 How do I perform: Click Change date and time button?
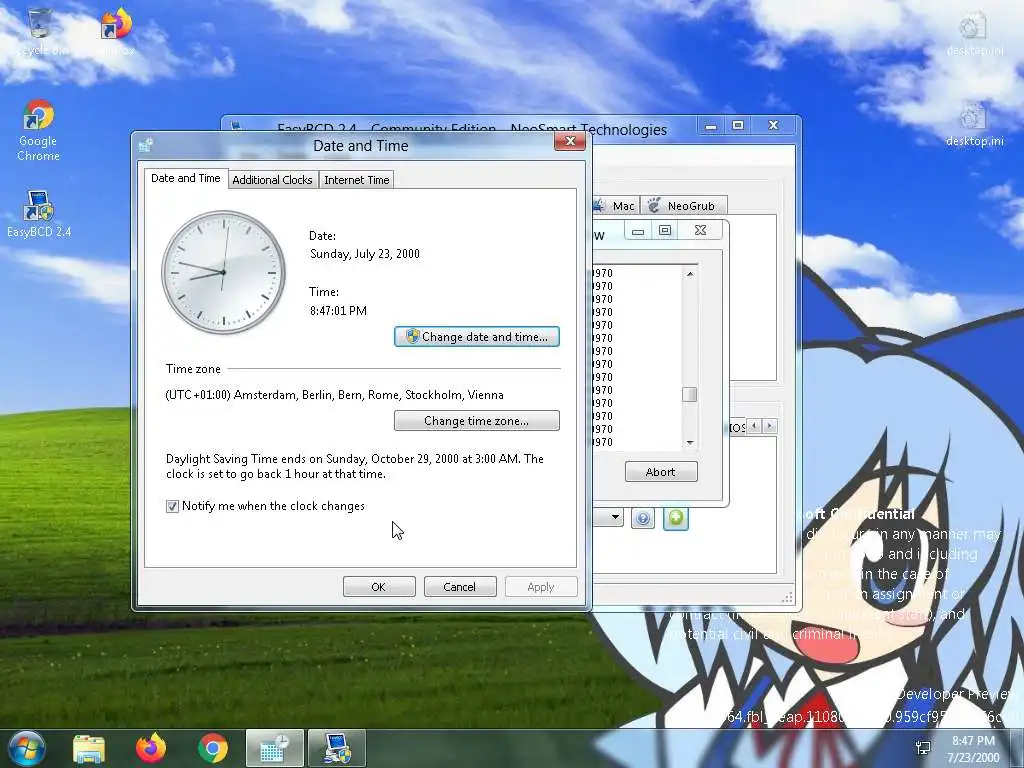[477, 337]
